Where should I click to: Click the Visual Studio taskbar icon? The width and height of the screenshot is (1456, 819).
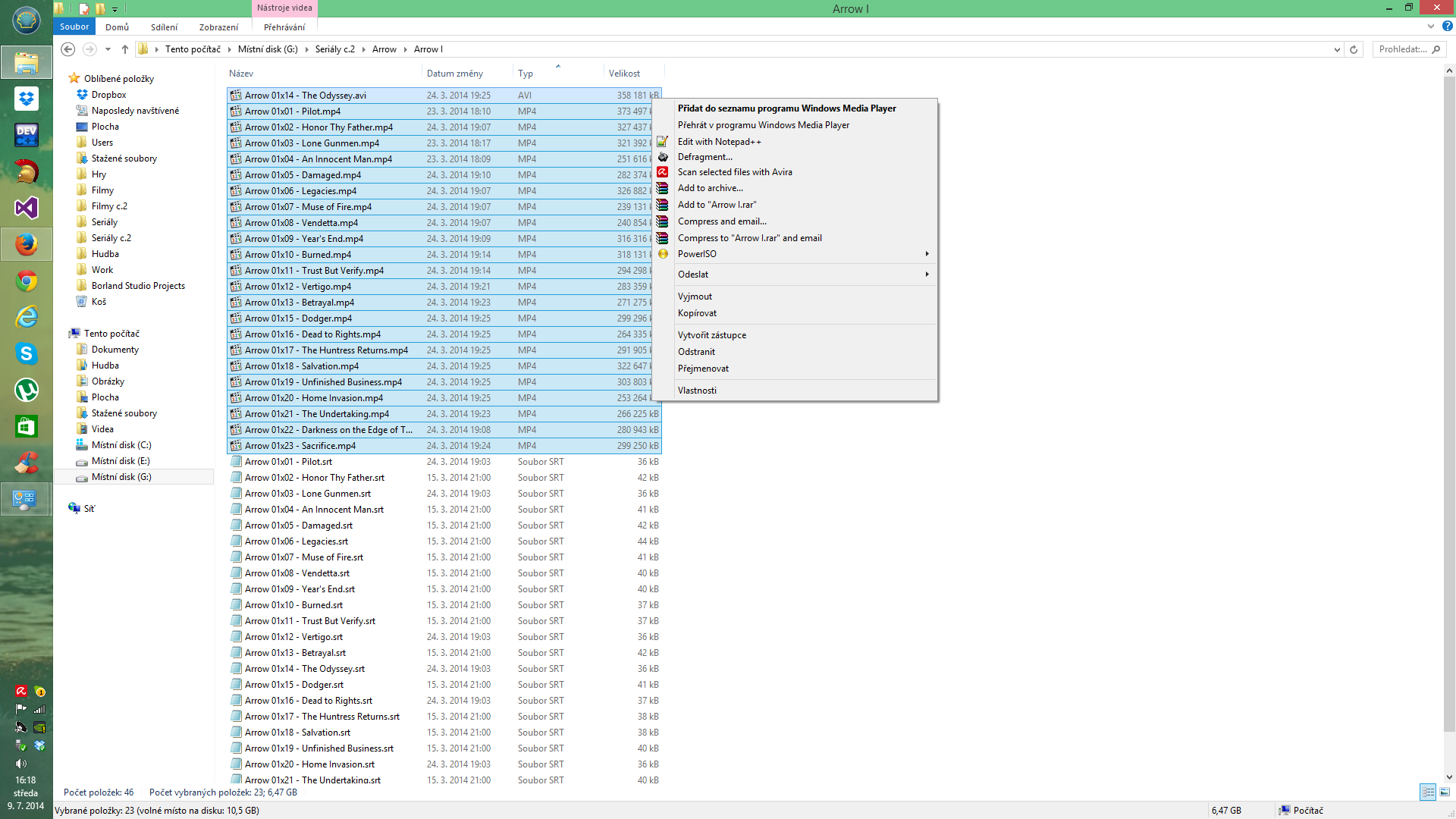point(27,208)
